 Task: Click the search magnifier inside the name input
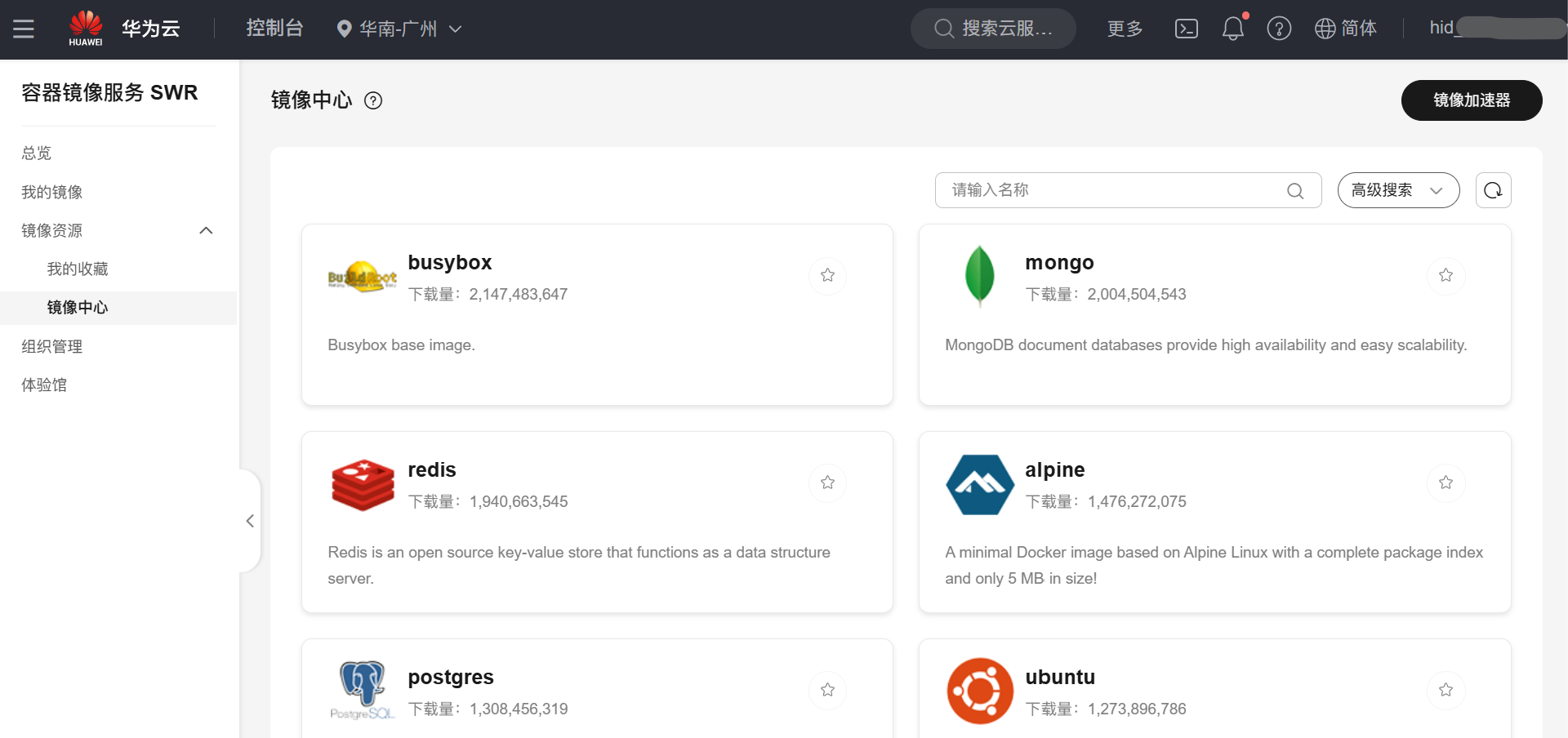[1295, 191]
